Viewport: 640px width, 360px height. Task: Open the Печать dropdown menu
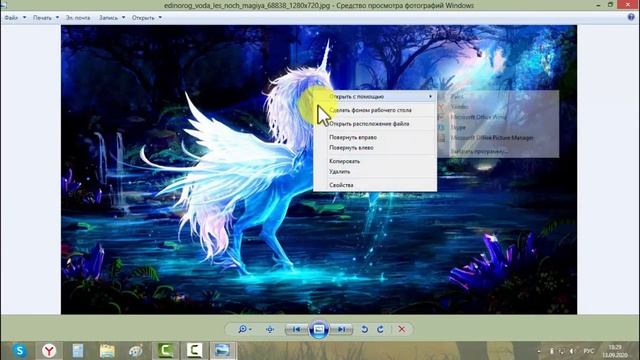pos(46,18)
